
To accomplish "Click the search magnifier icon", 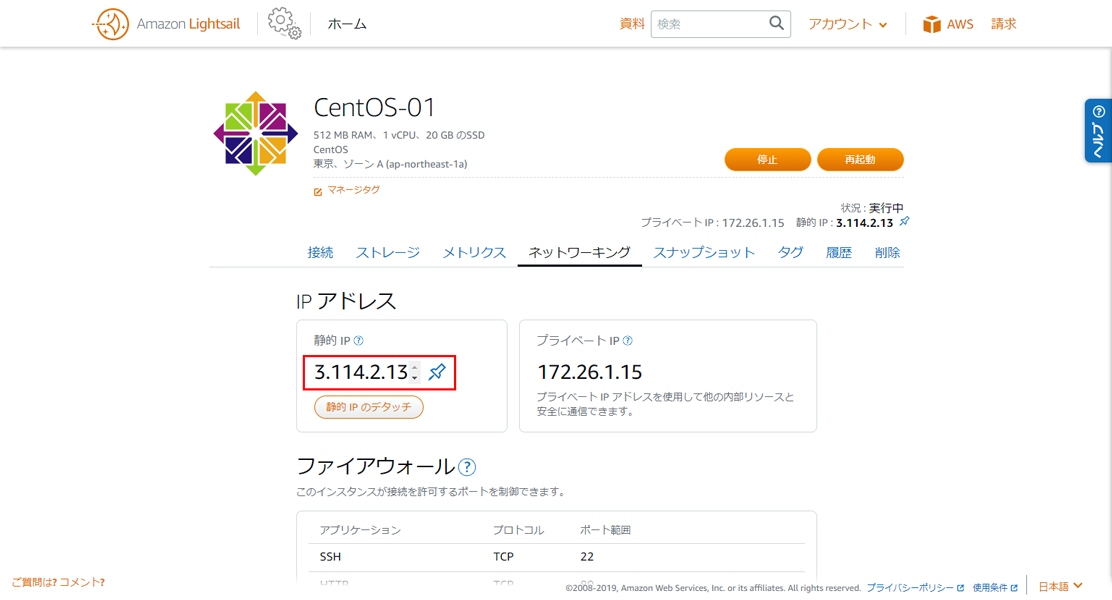I will tap(777, 23).
